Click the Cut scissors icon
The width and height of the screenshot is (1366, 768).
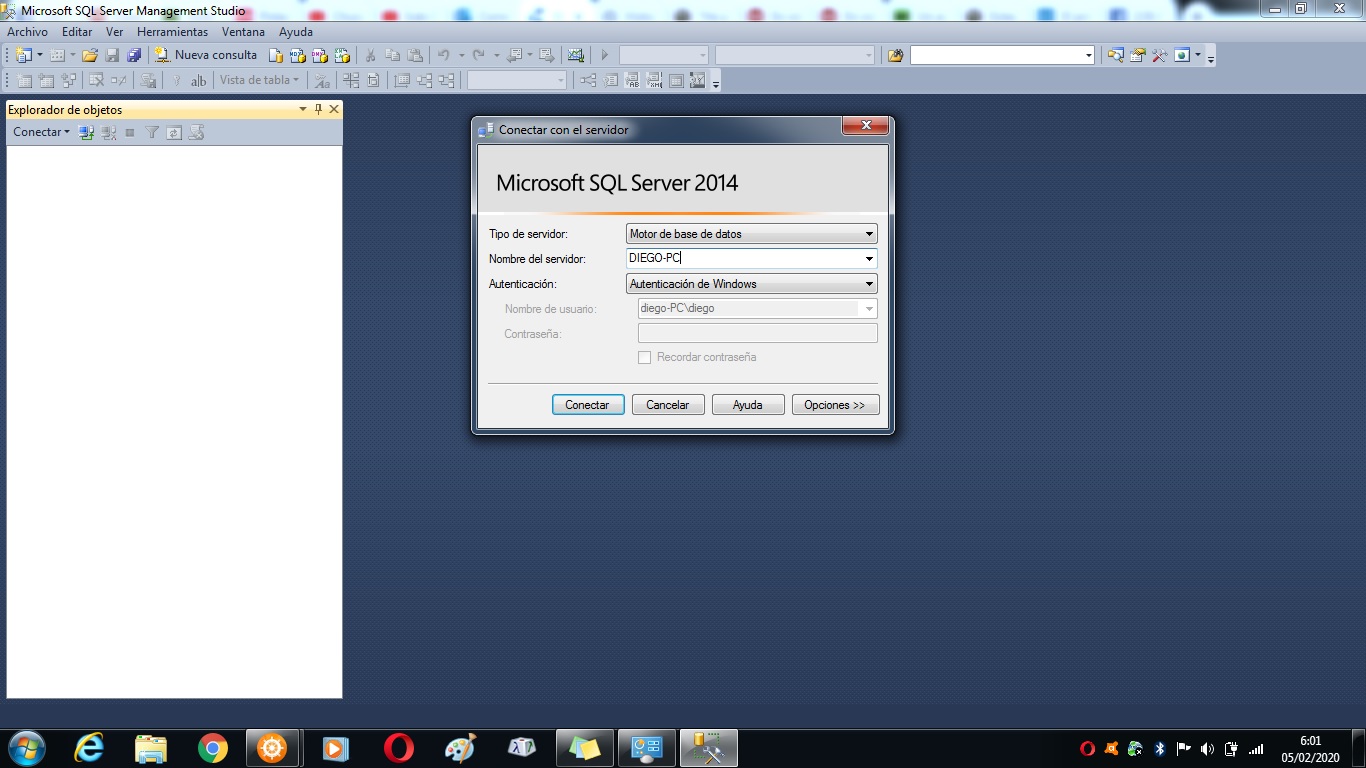370,55
